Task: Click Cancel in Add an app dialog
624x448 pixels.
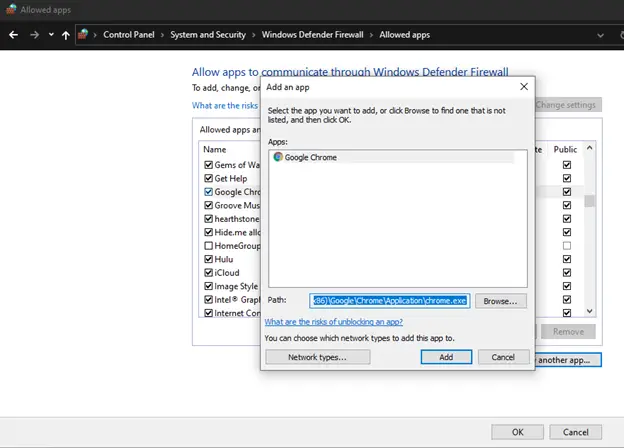Action: click(x=503, y=357)
